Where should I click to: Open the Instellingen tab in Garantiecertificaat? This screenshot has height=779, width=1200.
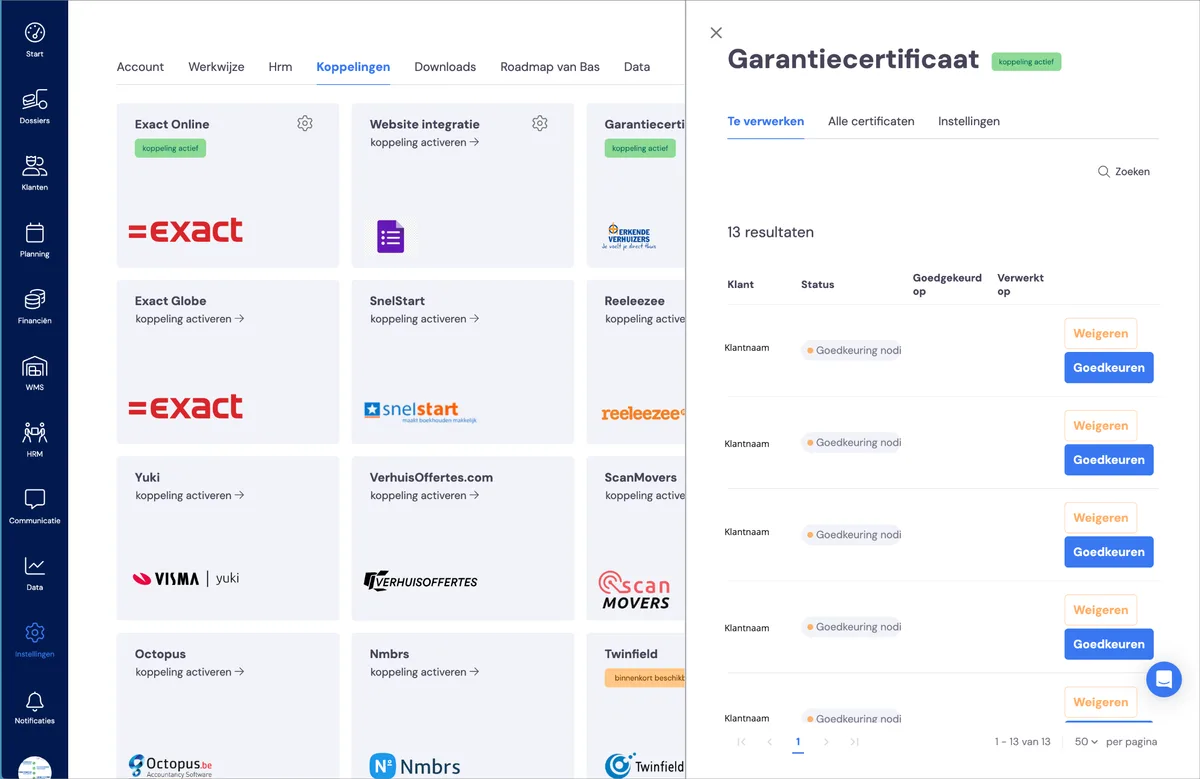click(969, 121)
